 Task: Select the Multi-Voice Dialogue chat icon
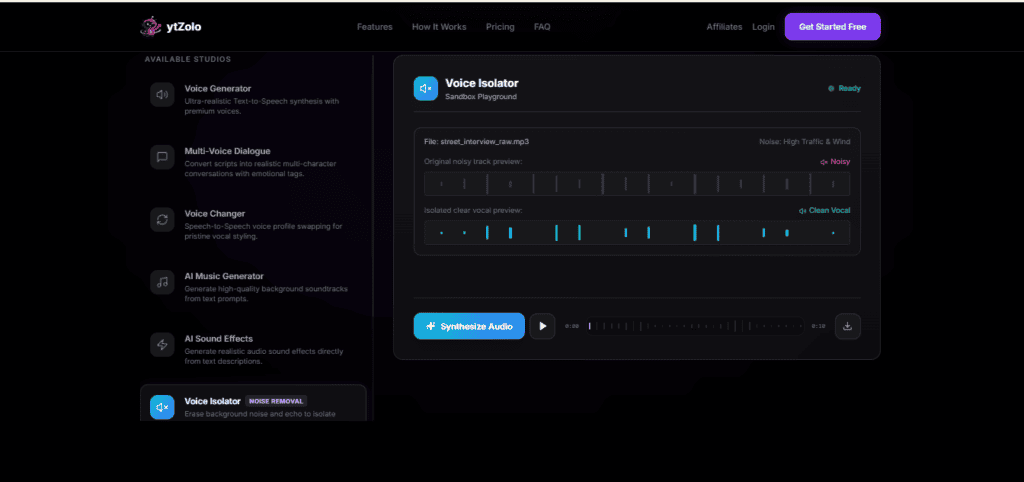click(x=163, y=157)
